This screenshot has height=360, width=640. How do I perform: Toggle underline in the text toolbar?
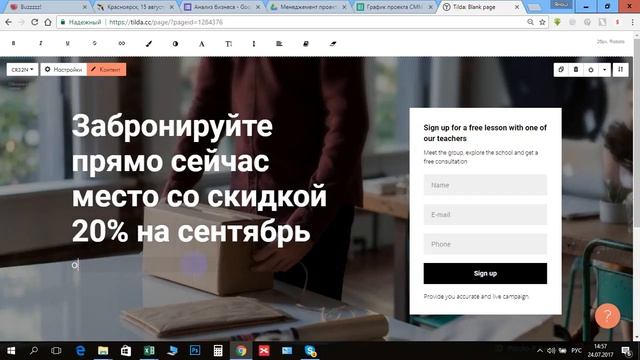click(x=67, y=43)
